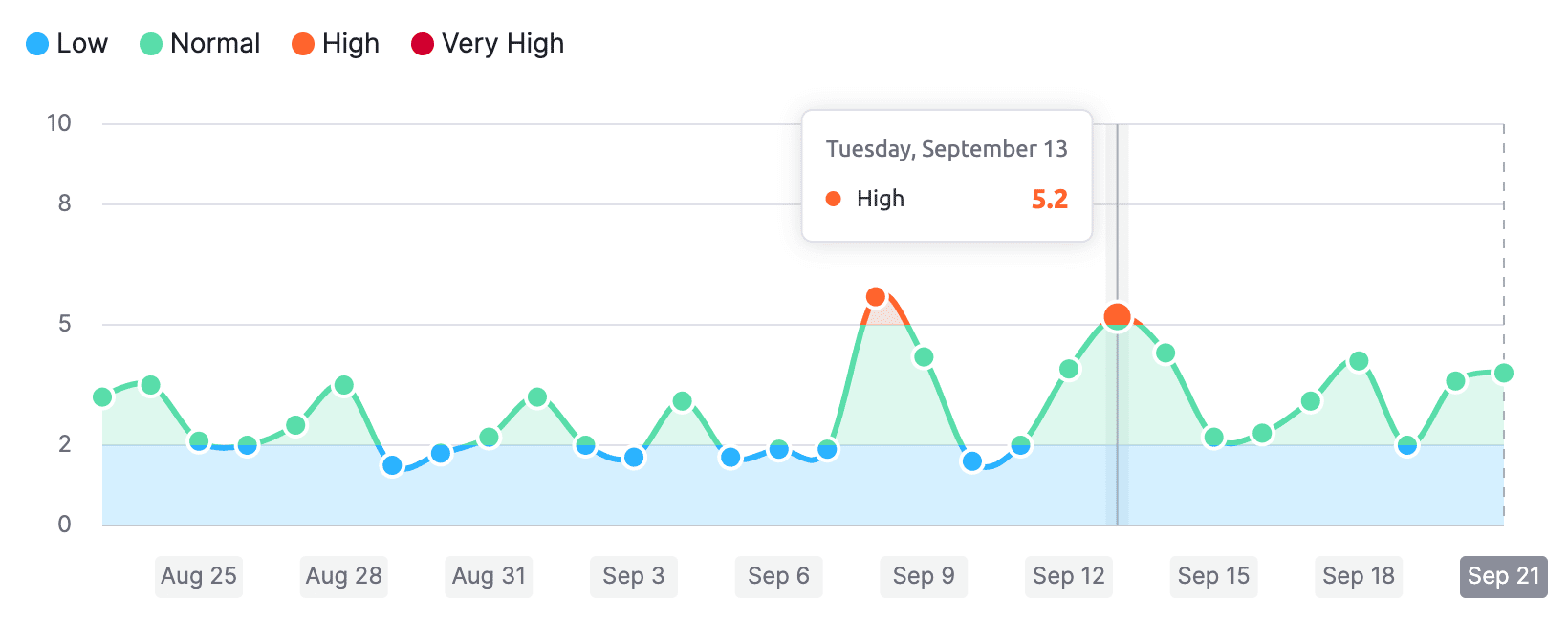The image size is (1568, 621).
Task: Click the orange peak point before Sep 9
Action: pyautogui.click(x=876, y=297)
